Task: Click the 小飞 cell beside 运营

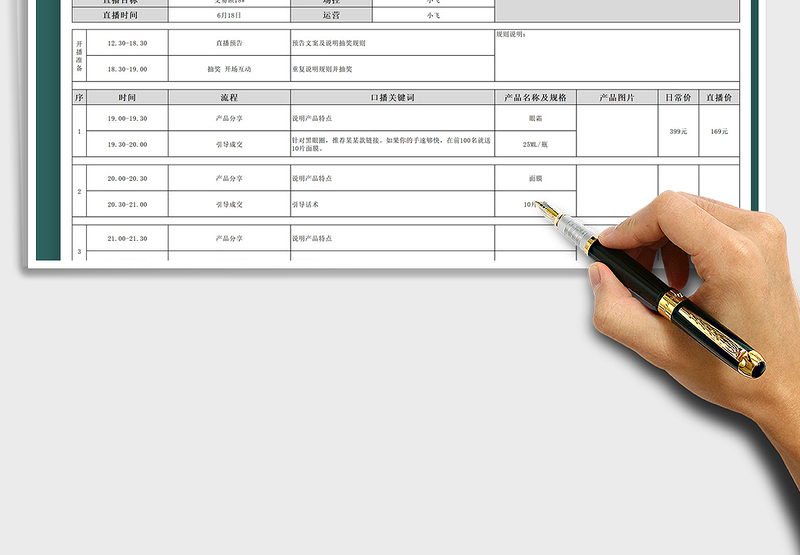Action: coord(433,15)
